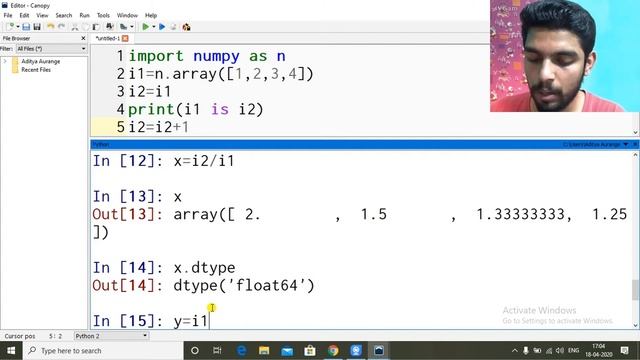
Task: Open Task View on taskbar
Action: tap(217, 351)
